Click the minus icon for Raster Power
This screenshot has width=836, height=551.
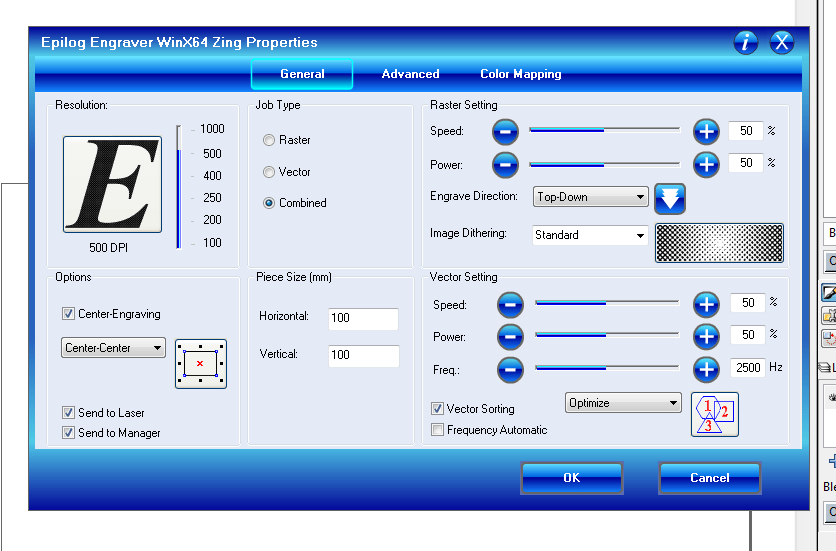click(506, 163)
